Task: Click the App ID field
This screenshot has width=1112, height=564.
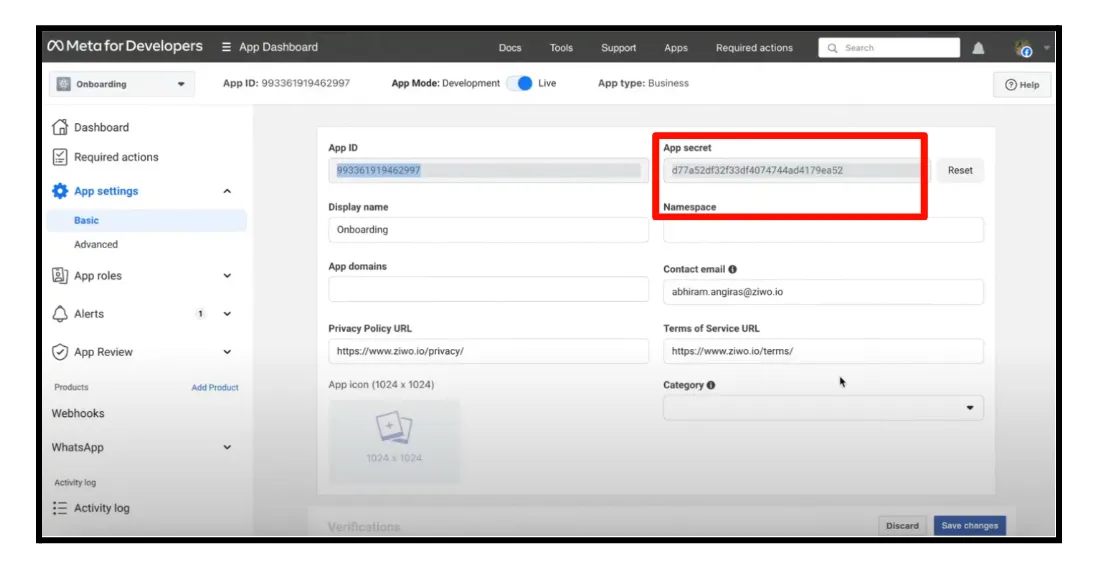Action: [488, 170]
